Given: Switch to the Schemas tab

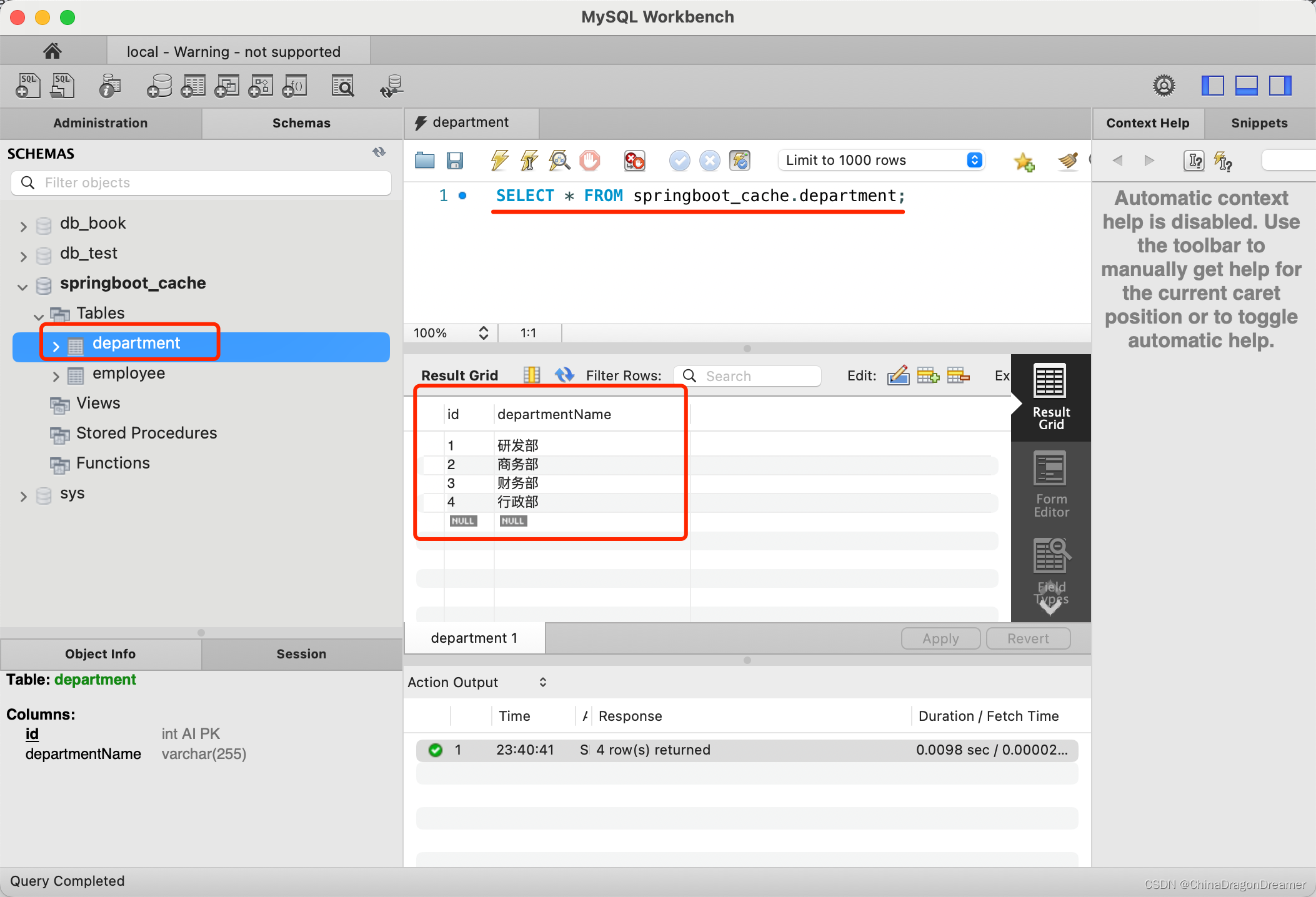Looking at the screenshot, I should tap(302, 123).
